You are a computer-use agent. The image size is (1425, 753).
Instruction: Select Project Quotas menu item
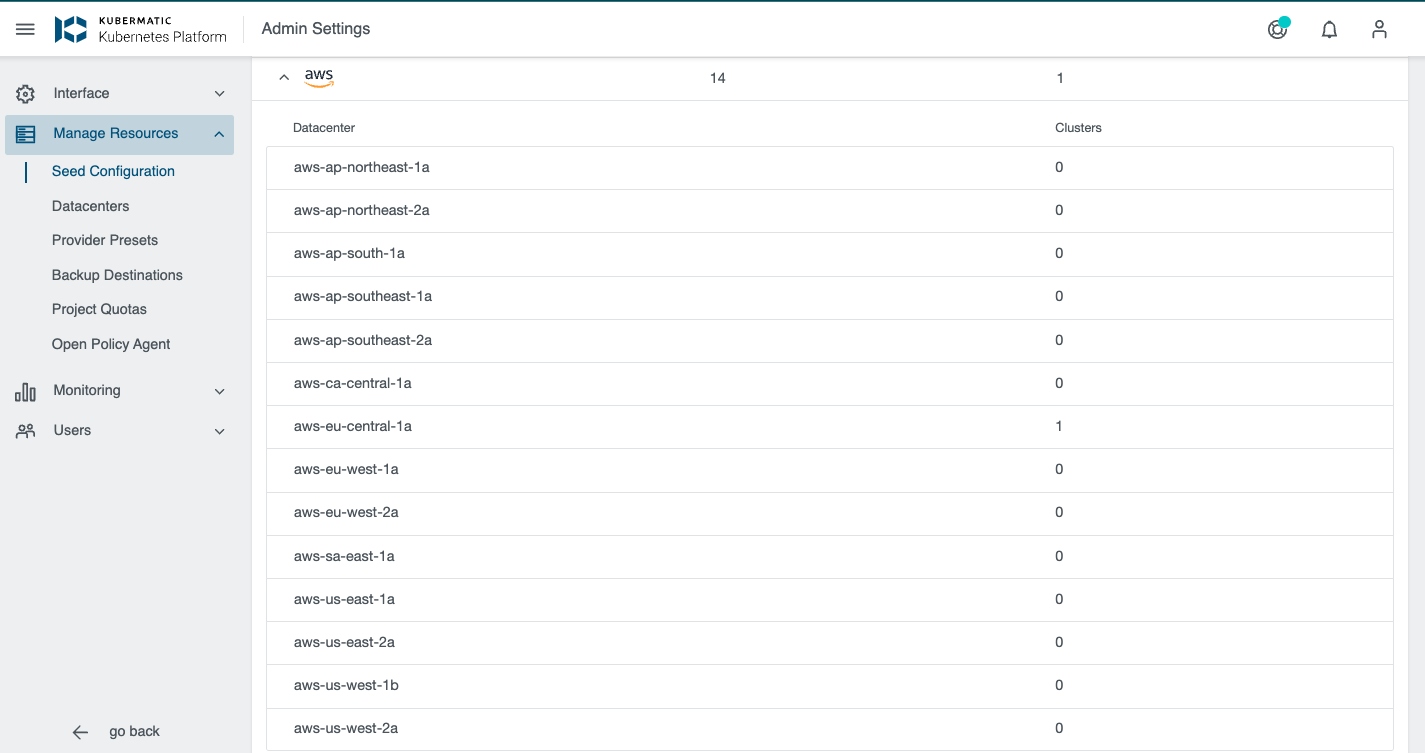tap(99, 309)
